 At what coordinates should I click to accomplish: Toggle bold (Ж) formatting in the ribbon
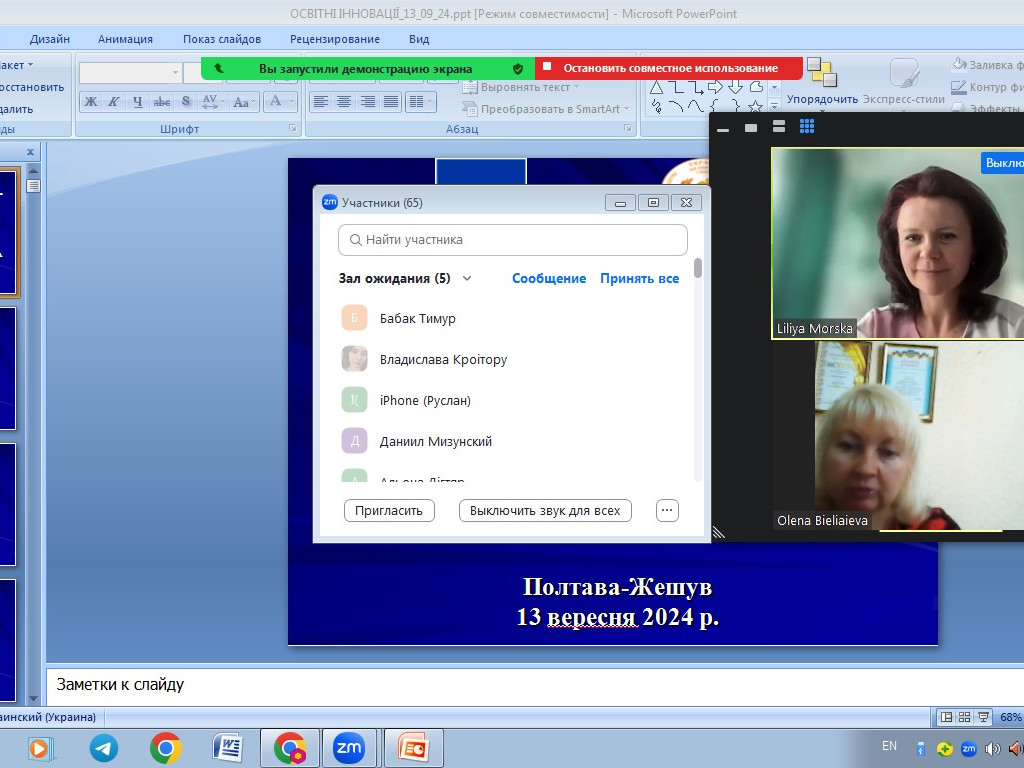[x=91, y=102]
